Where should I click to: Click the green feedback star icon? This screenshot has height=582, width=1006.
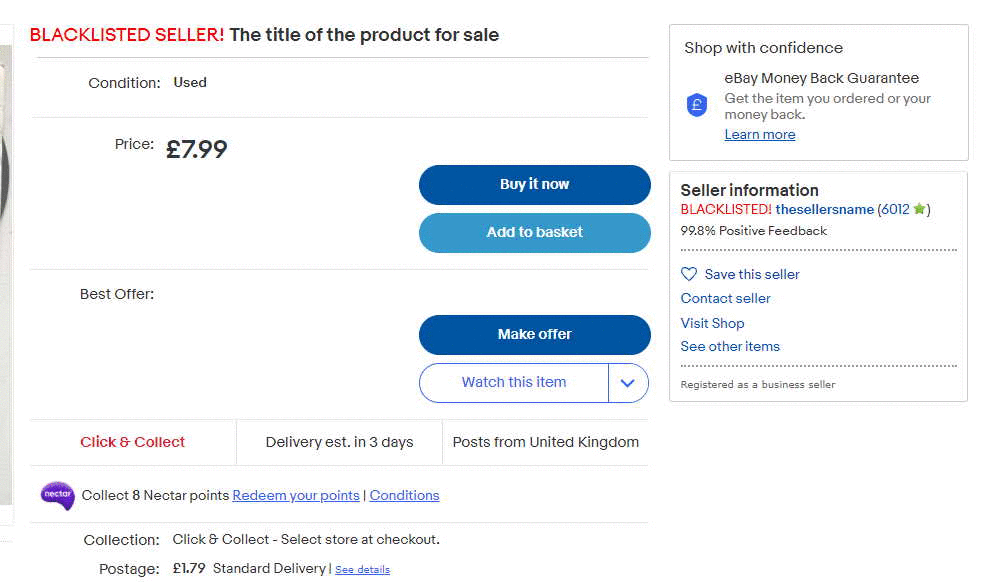click(920, 210)
